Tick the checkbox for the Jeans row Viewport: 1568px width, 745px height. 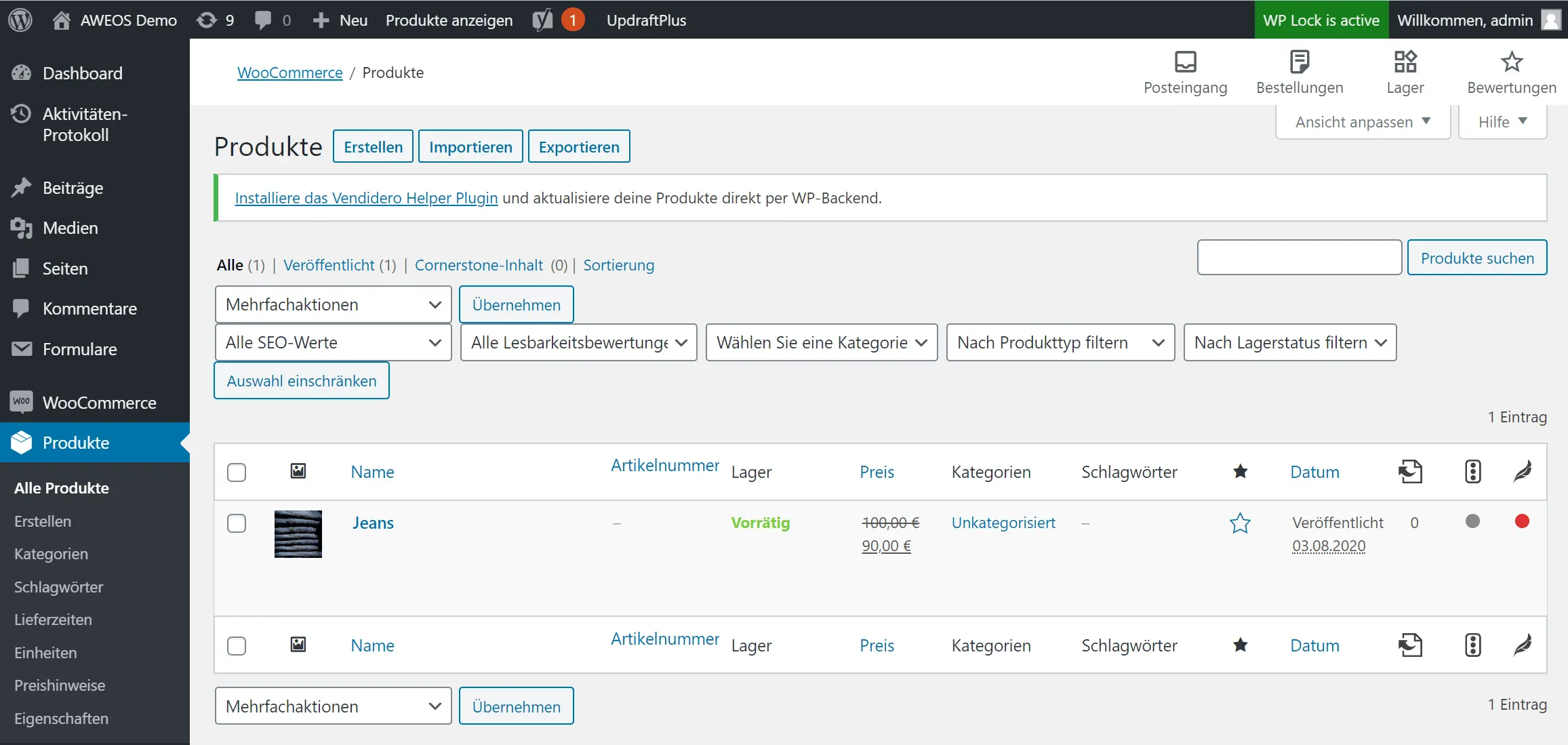(237, 523)
